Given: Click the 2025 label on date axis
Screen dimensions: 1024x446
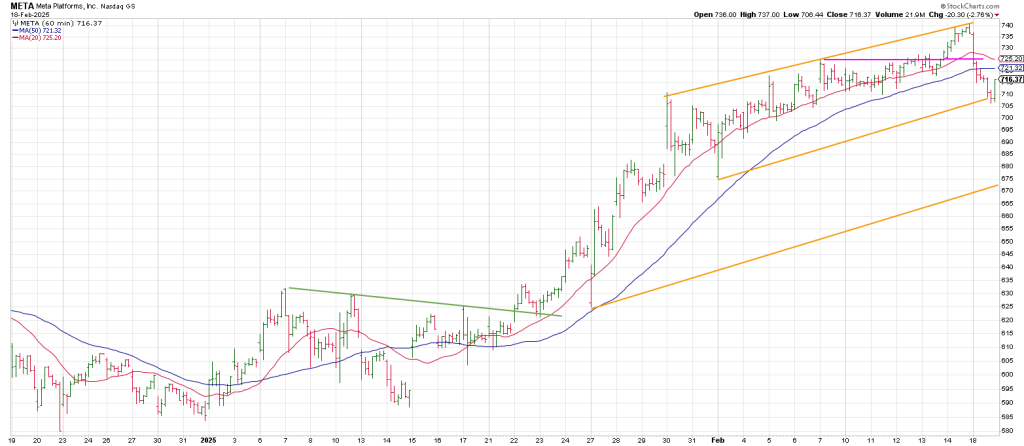Looking at the screenshot, I should click(x=208, y=439).
